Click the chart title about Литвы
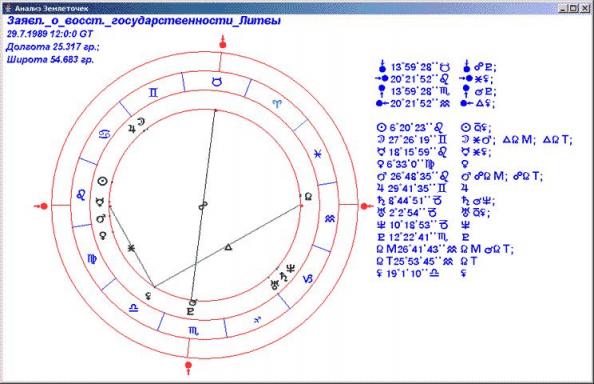The height and width of the screenshot is (384, 594). click(144, 20)
